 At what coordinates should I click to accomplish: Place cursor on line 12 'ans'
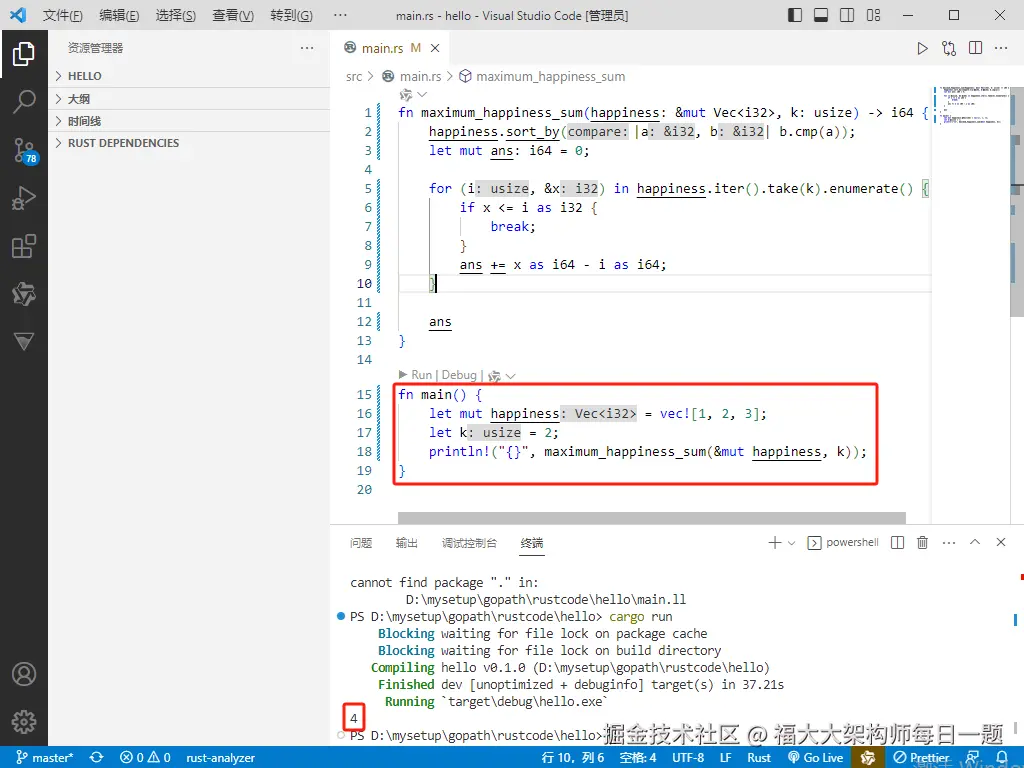coord(440,322)
